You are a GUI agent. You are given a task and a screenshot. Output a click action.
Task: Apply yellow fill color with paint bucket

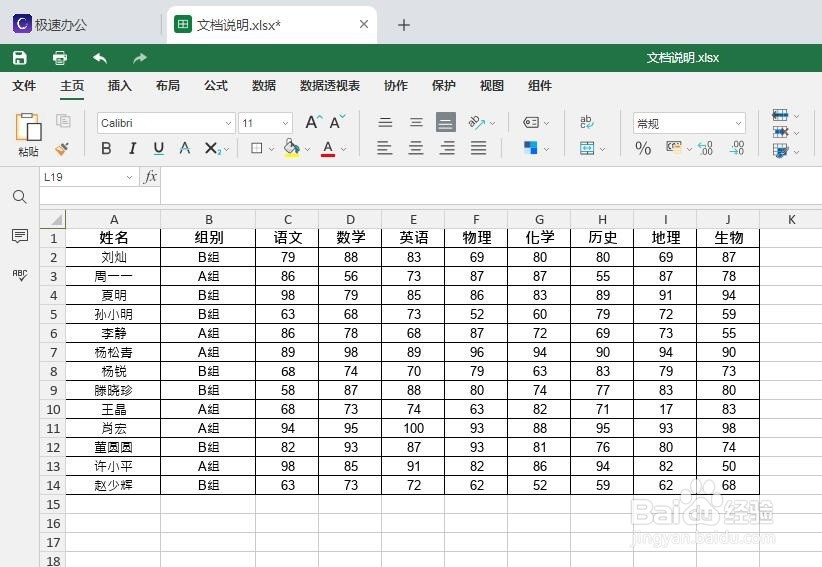[x=291, y=148]
